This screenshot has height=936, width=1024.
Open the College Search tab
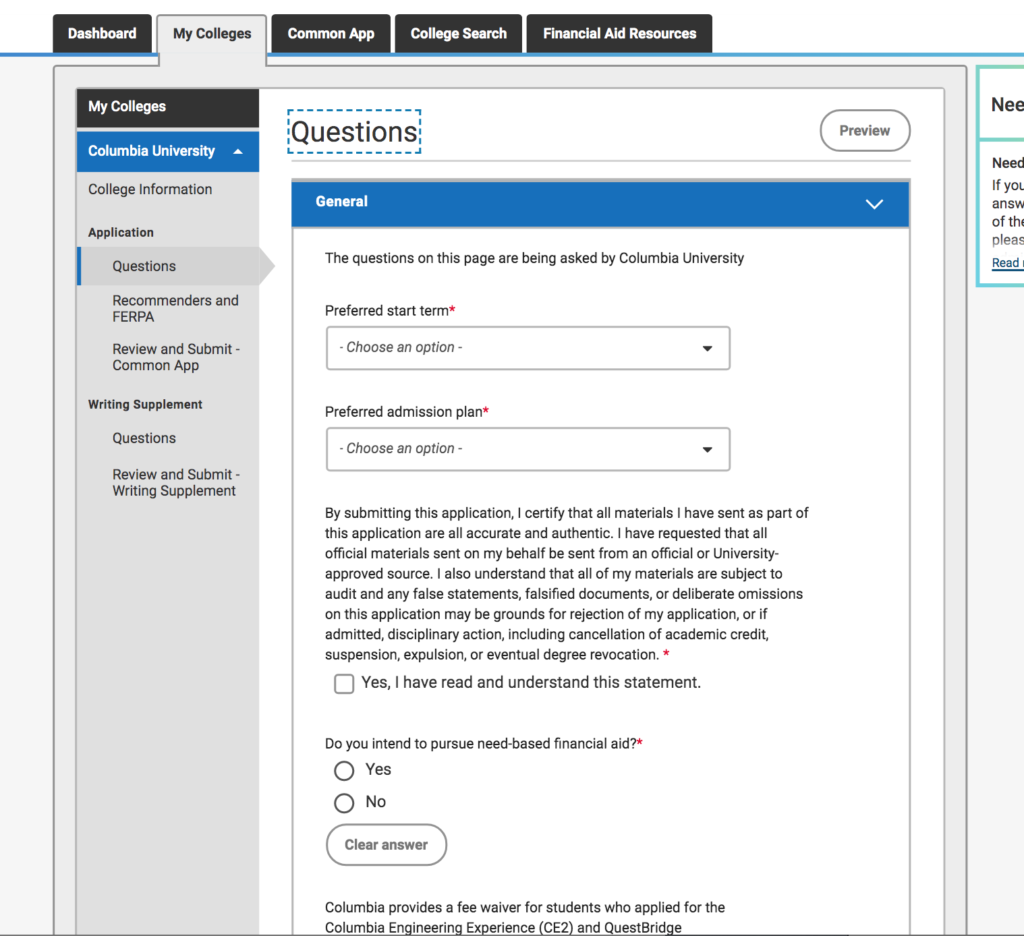pos(458,33)
